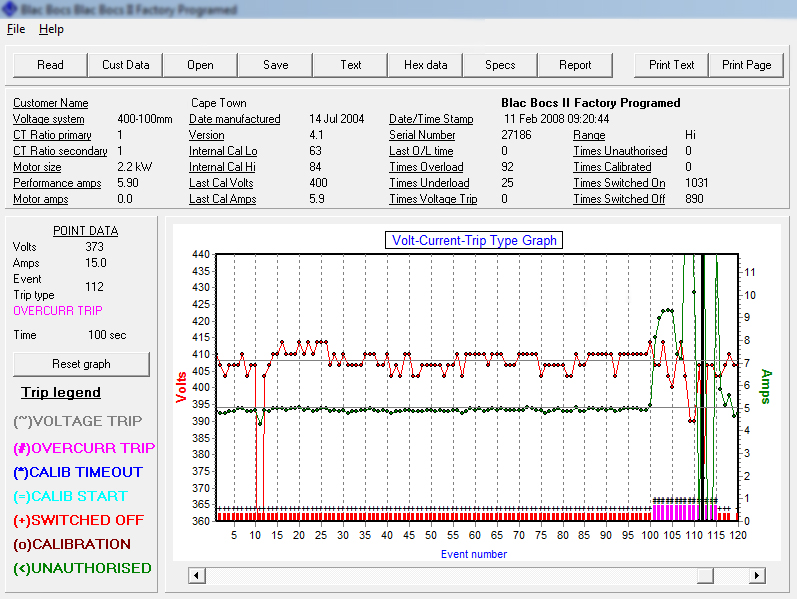Click the Customer Name label
Image resolution: width=797 pixels, height=599 pixels.
click(51, 103)
